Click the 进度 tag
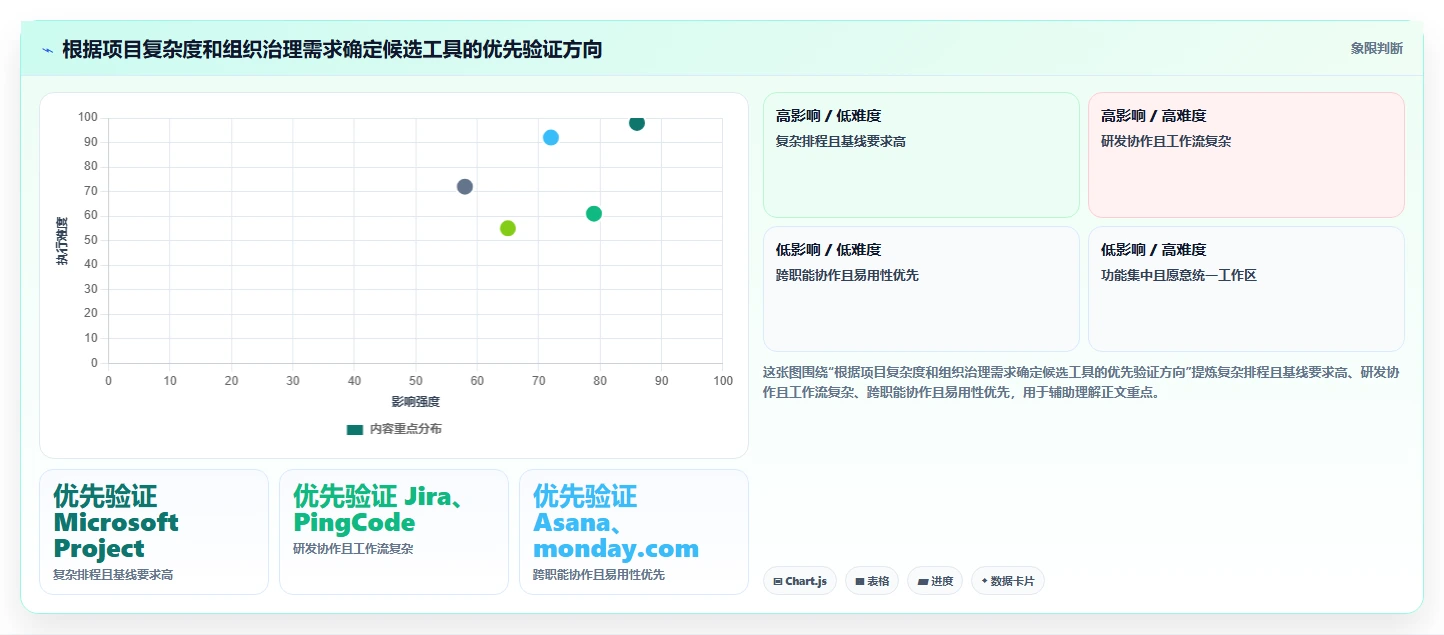This screenshot has width=1444, height=635. [935, 581]
